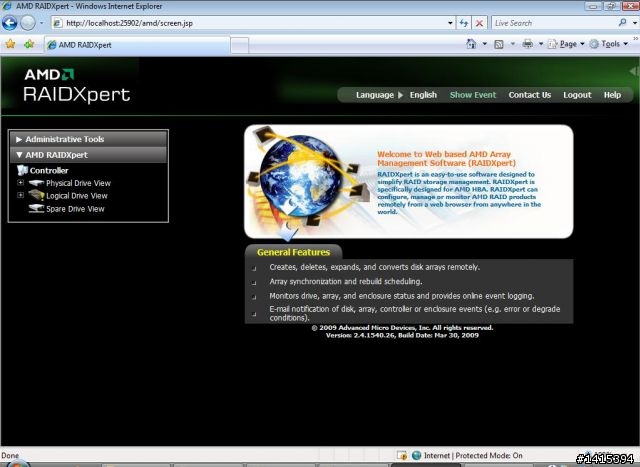Open the recent pages dropdown arrow
Screen dimensions: 640x467
click(x=41, y=23)
